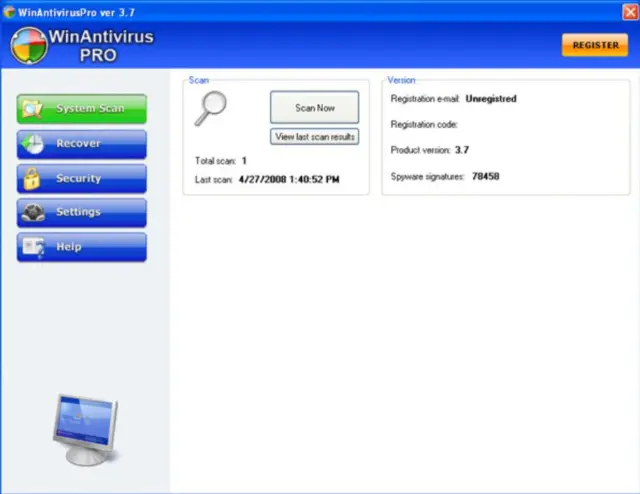This screenshot has height=494, width=640.
Task: Click the orange REGISTER button
Action: point(595,45)
